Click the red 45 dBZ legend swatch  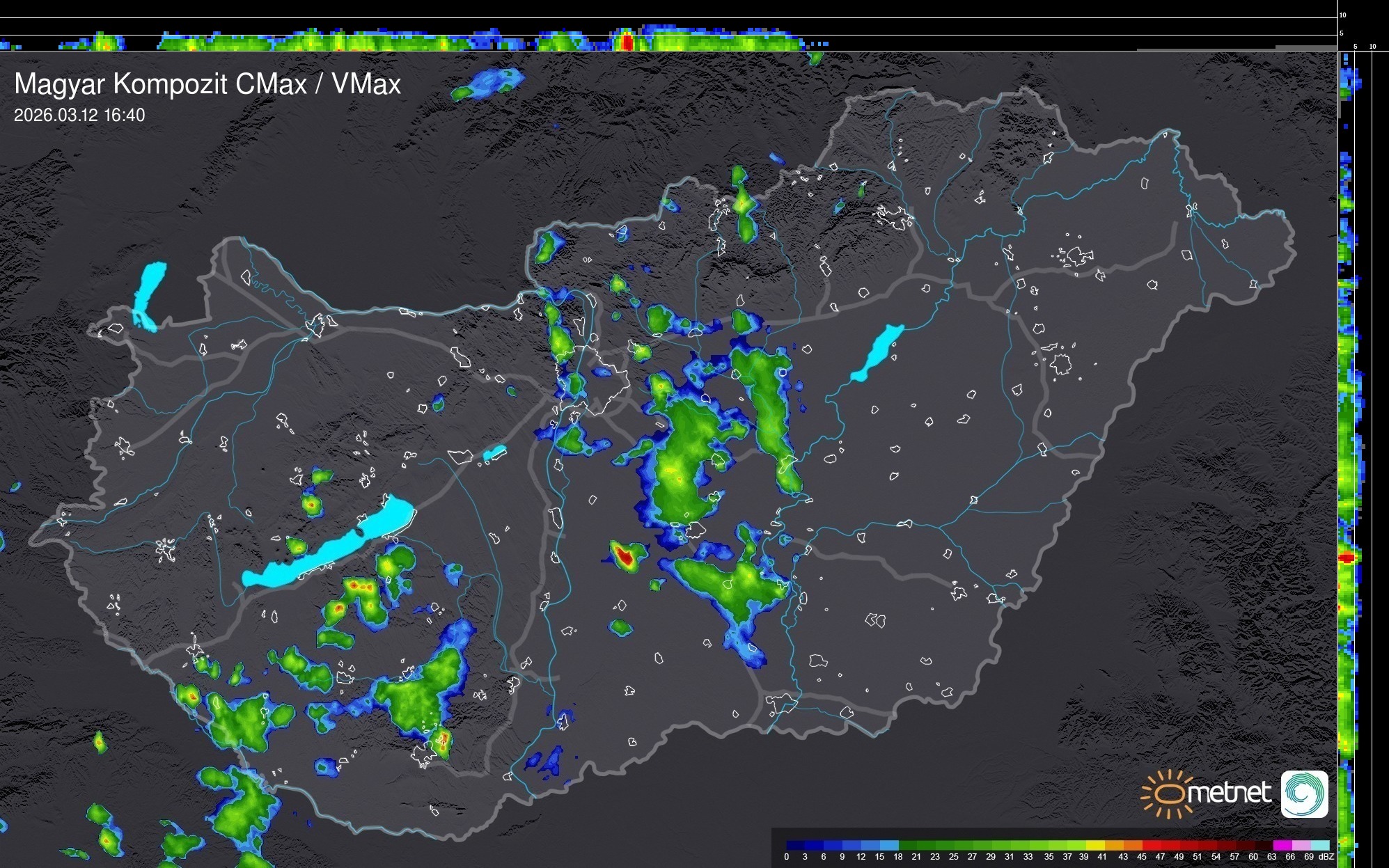click(1151, 845)
